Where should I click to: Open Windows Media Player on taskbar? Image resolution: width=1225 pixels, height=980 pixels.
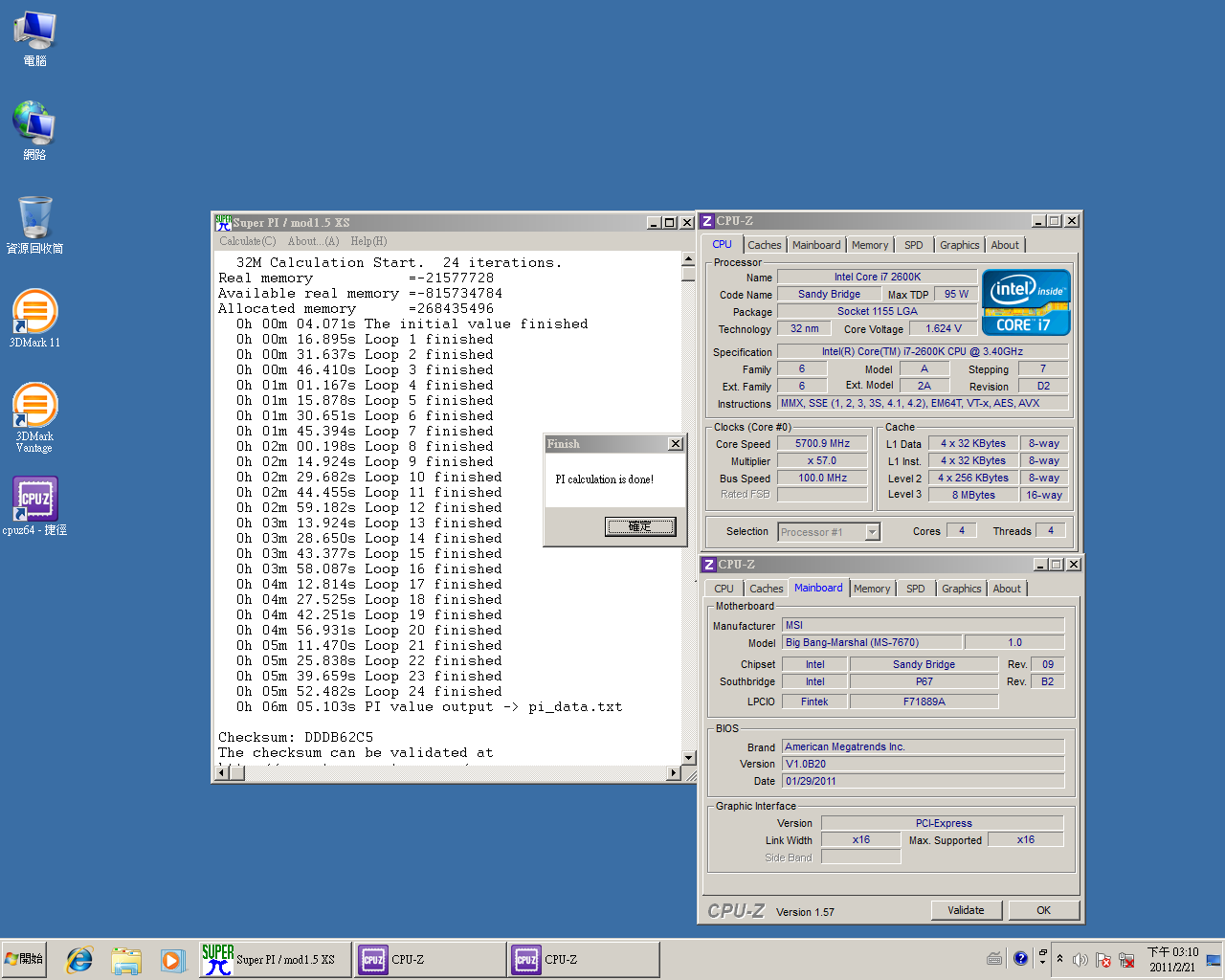[171, 960]
